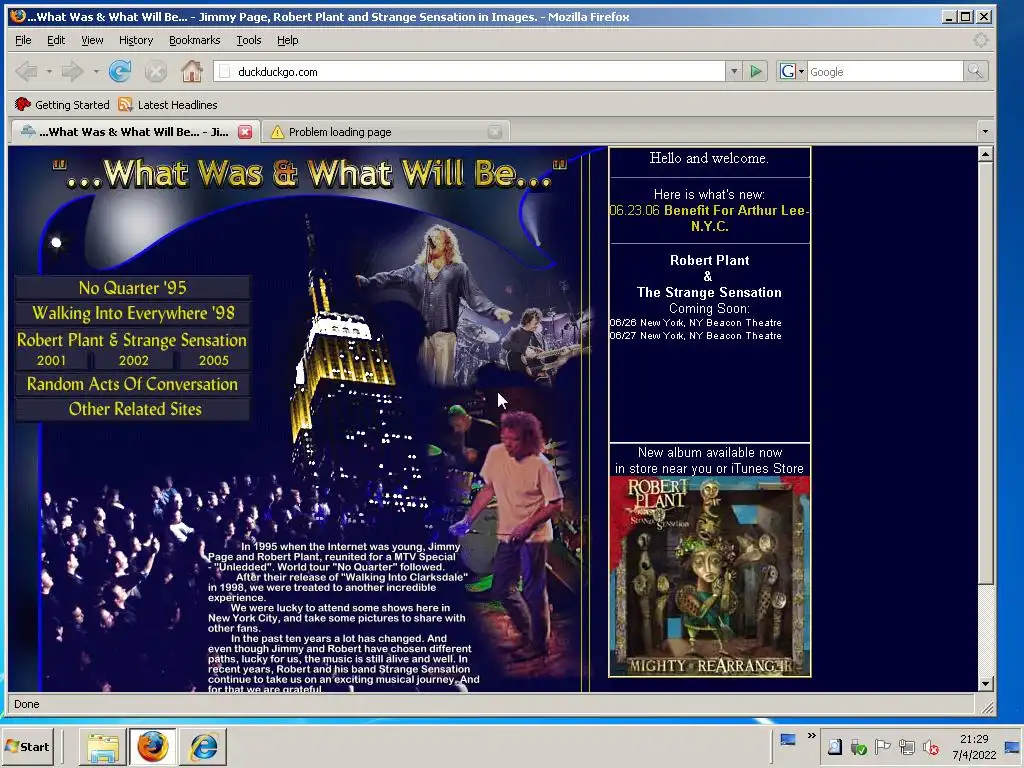The width and height of the screenshot is (1024, 768).
Task: Open the recent pages history dropdown
Action: (x=96, y=71)
